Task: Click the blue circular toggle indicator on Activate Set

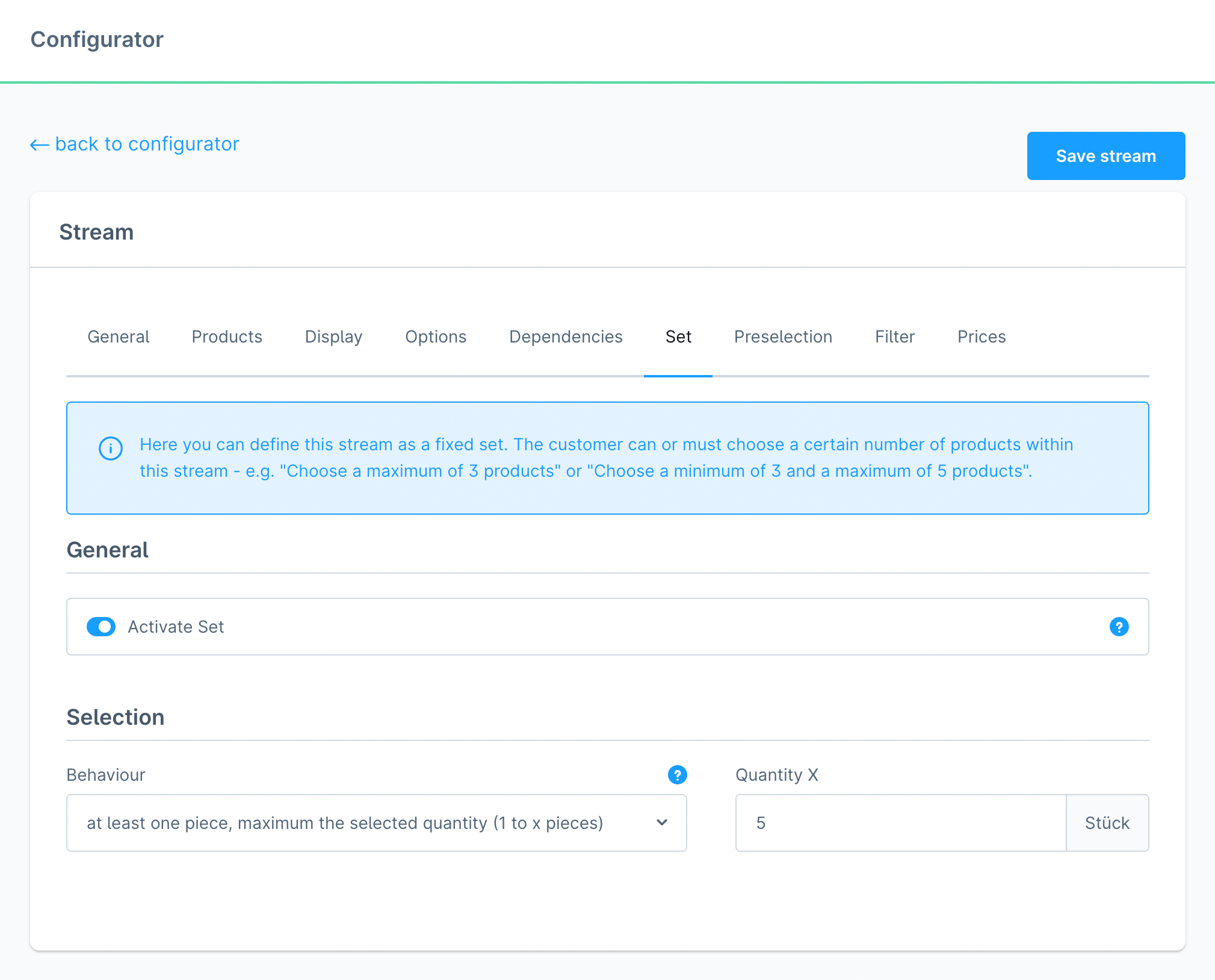Action: (101, 627)
